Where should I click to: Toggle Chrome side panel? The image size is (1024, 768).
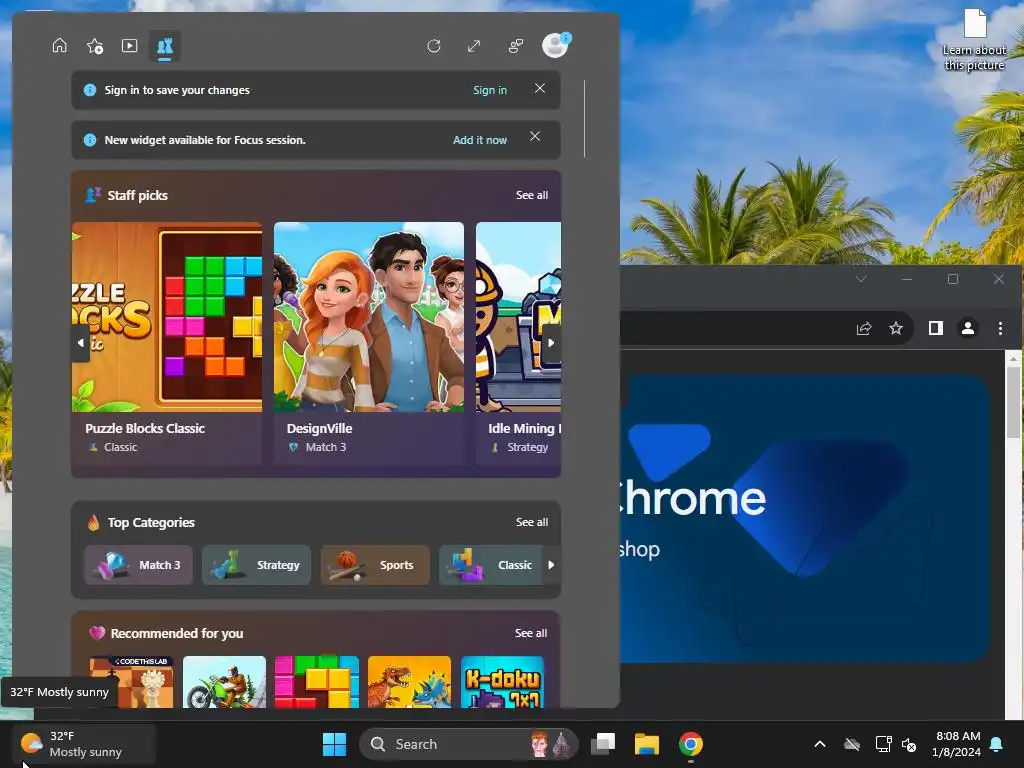point(936,328)
